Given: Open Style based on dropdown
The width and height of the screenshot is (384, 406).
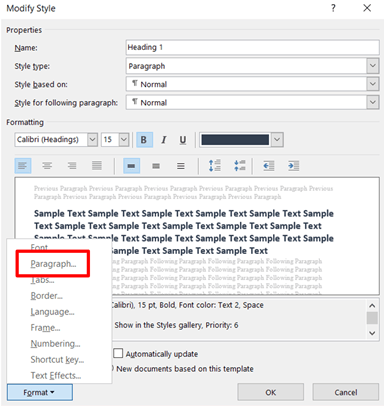Looking at the screenshot, I should tap(373, 84).
